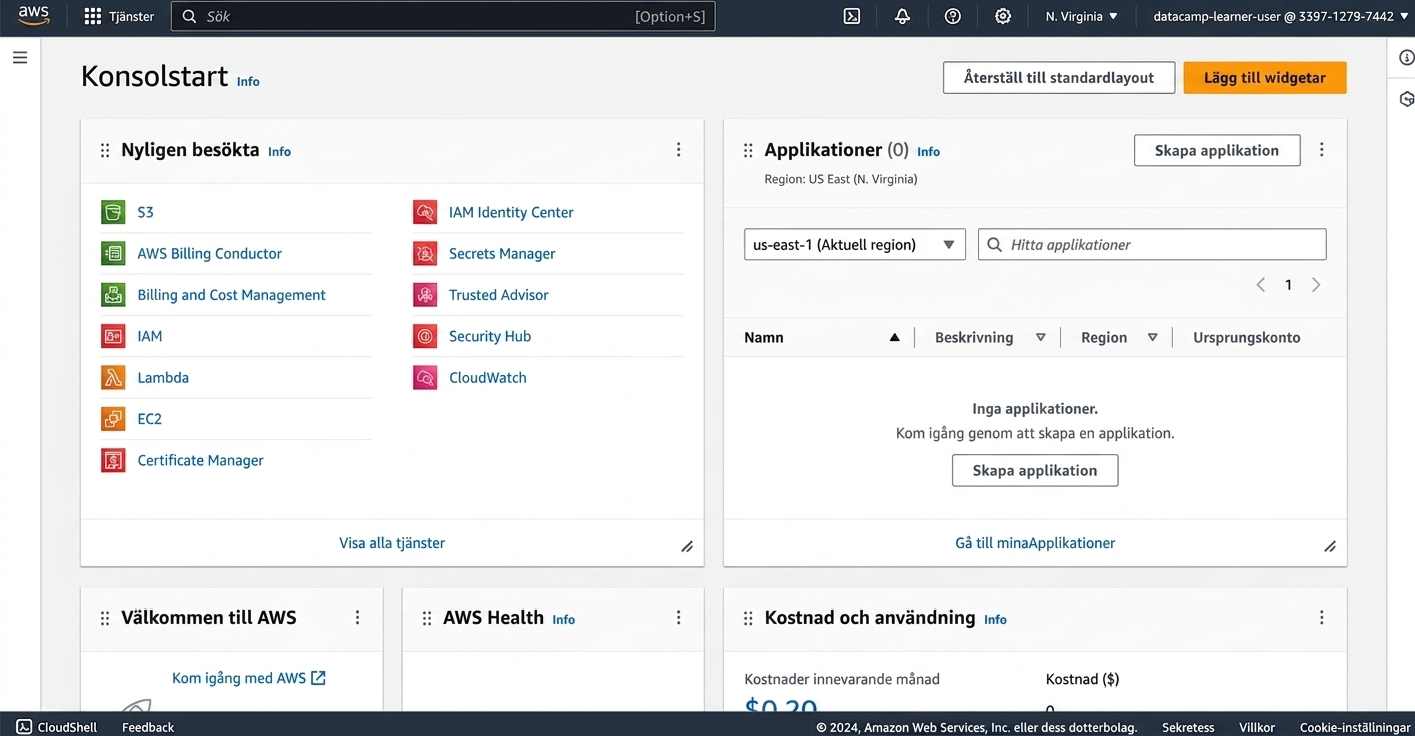The height and width of the screenshot is (736, 1415).
Task: Click the EC2 service icon
Action: click(113, 419)
